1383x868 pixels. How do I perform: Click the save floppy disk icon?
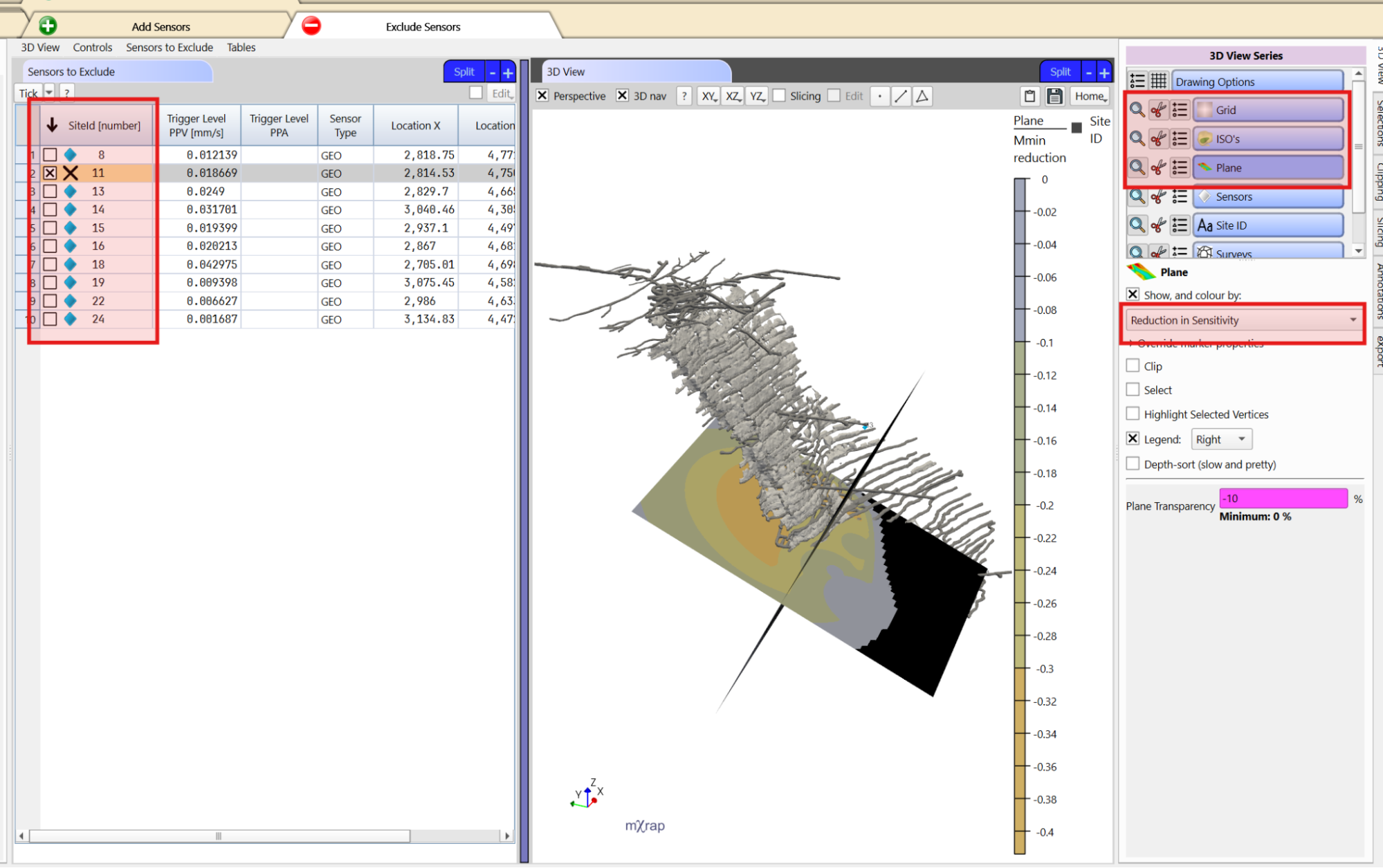(x=1054, y=96)
